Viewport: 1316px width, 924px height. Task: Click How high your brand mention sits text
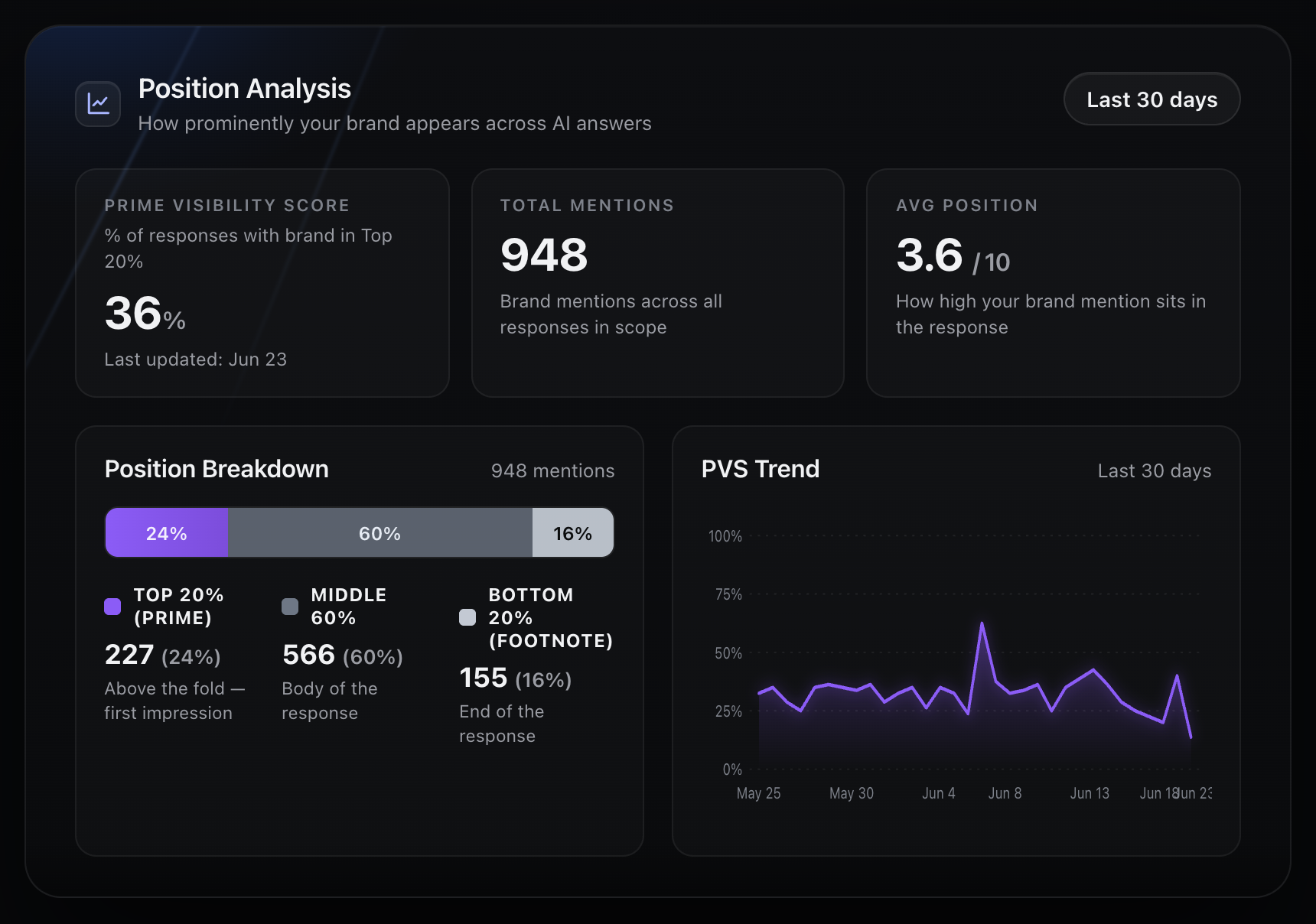coord(1051,314)
